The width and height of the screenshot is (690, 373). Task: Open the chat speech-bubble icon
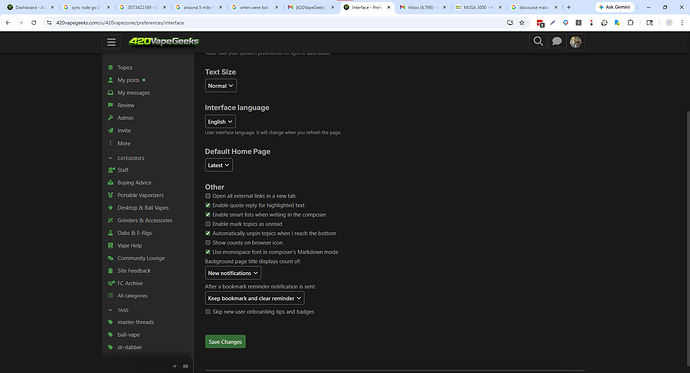[557, 41]
